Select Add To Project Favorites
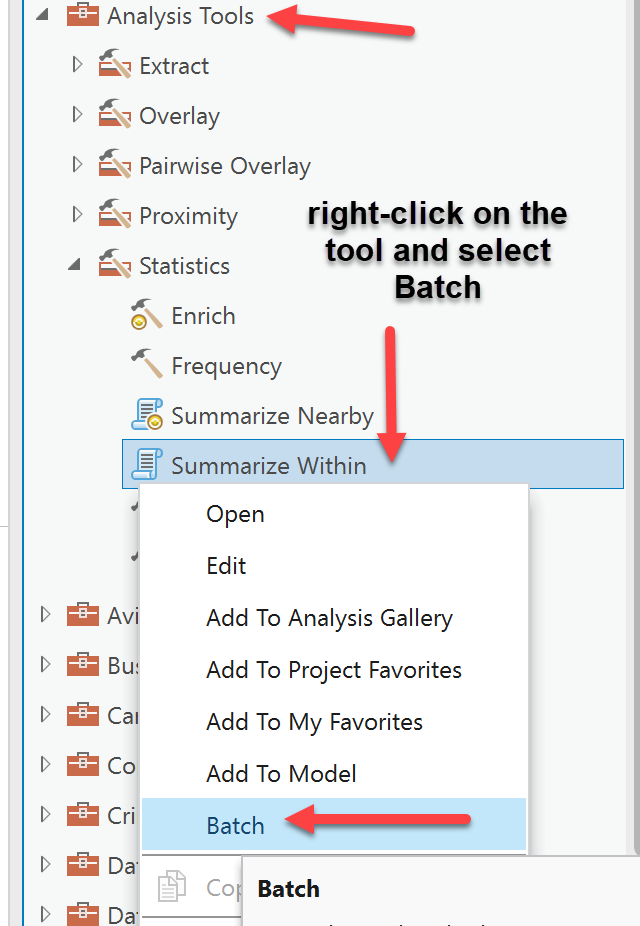The height and width of the screenshot is (926, 640). (x=333, y=670)
